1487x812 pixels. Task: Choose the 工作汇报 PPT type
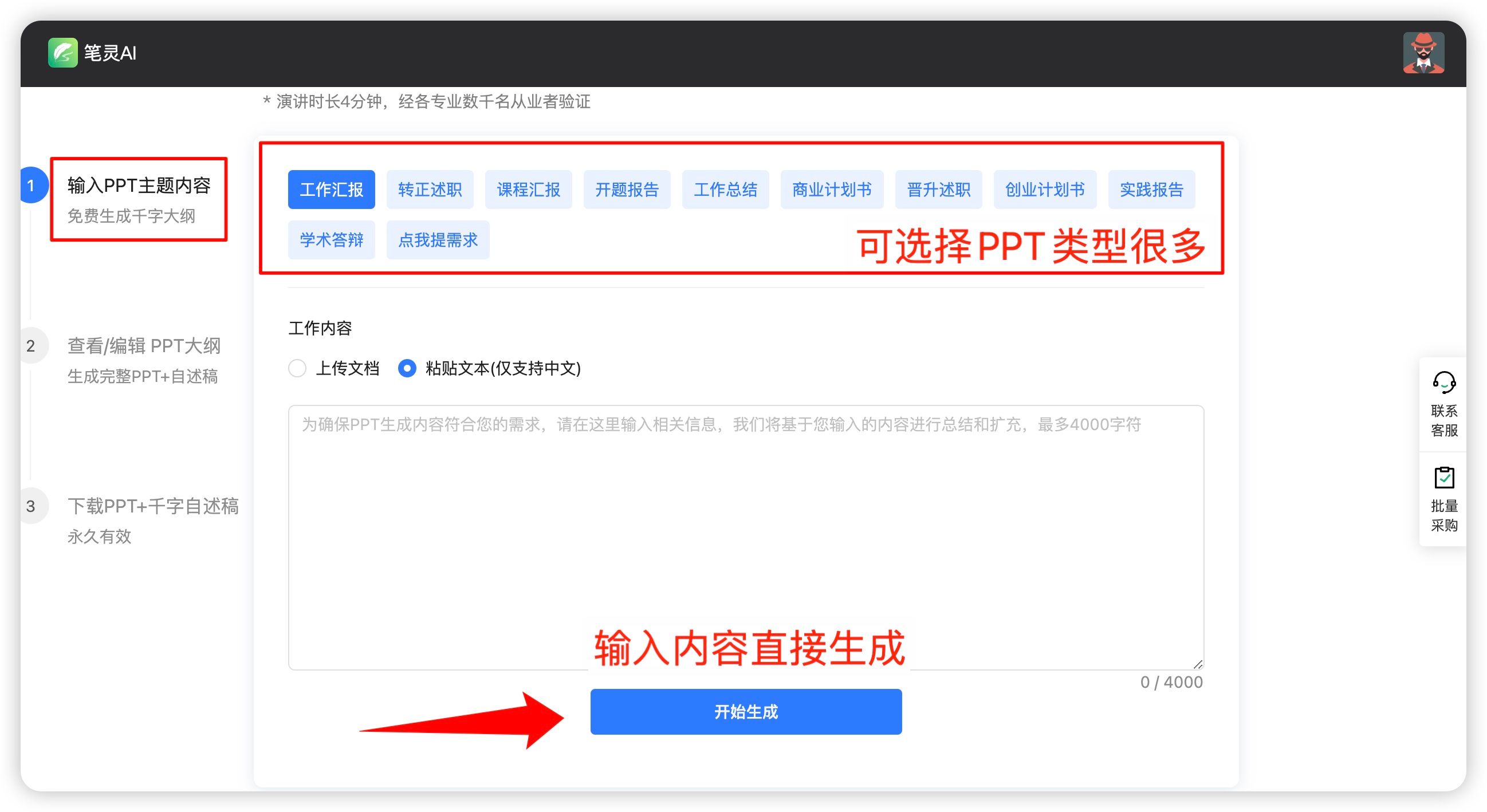click(331, 190)
